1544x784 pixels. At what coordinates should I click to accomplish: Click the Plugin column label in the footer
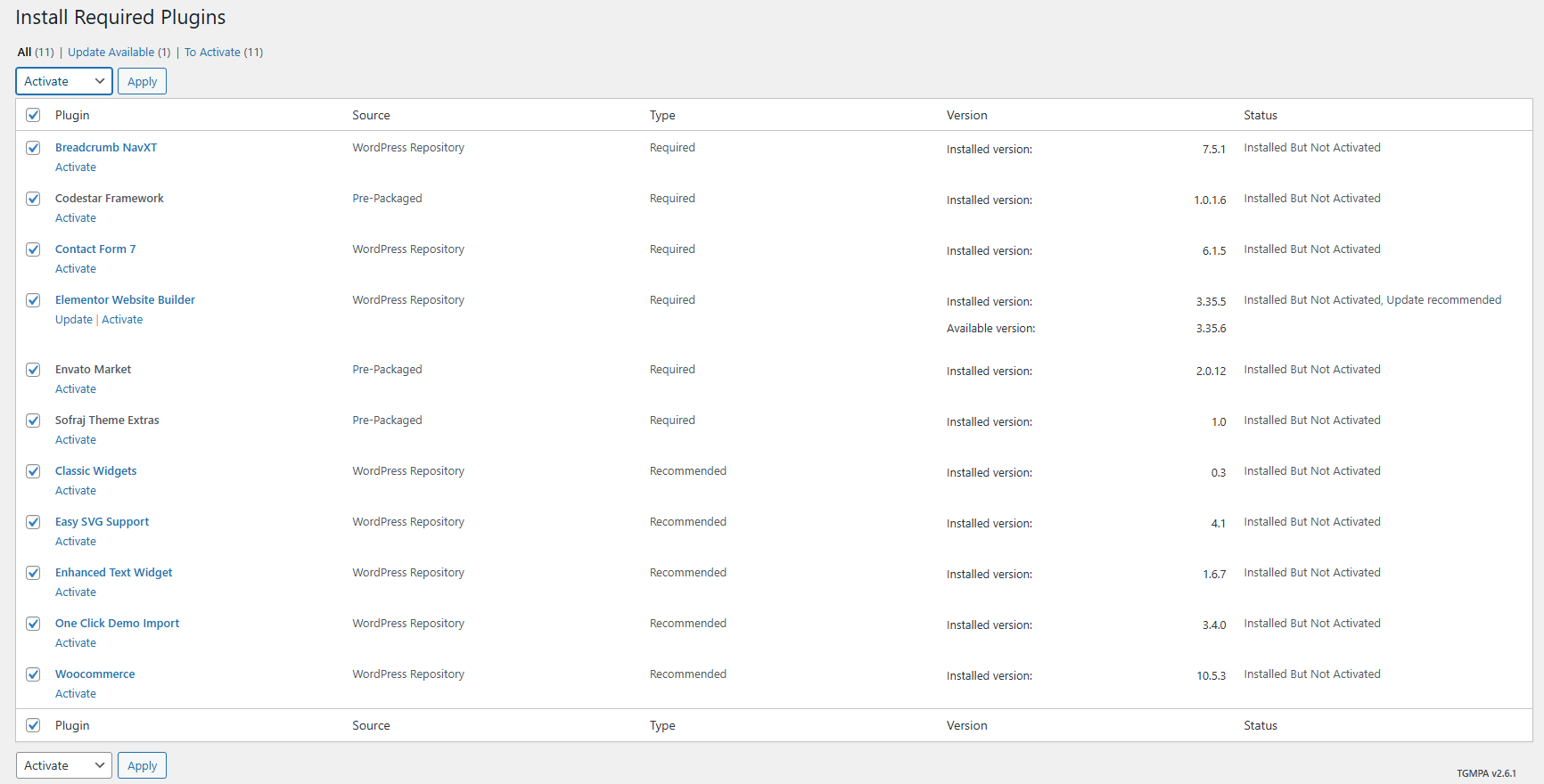72,725
